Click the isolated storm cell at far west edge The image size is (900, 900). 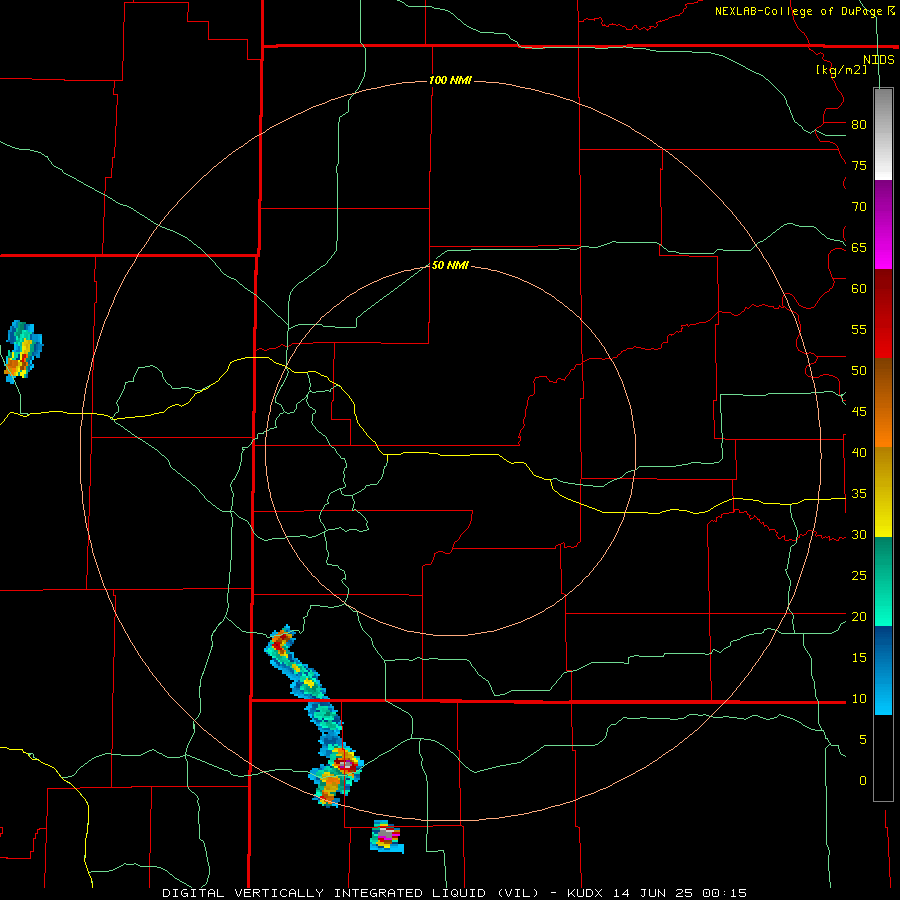(x=23, y=352)
